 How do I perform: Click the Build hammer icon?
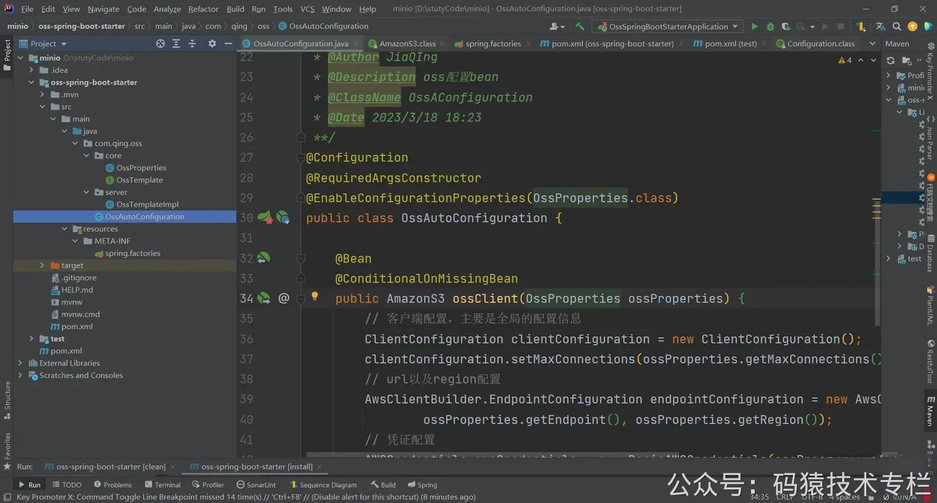580,26
